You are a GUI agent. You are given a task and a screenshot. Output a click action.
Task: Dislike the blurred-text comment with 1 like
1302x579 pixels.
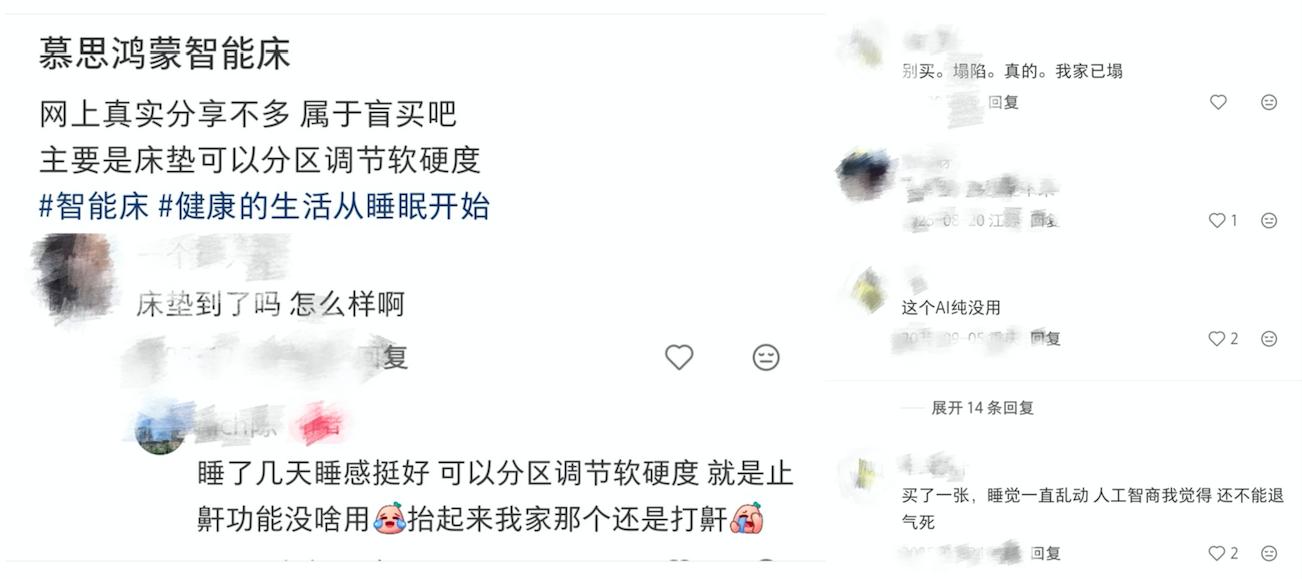coord(1269,220)
